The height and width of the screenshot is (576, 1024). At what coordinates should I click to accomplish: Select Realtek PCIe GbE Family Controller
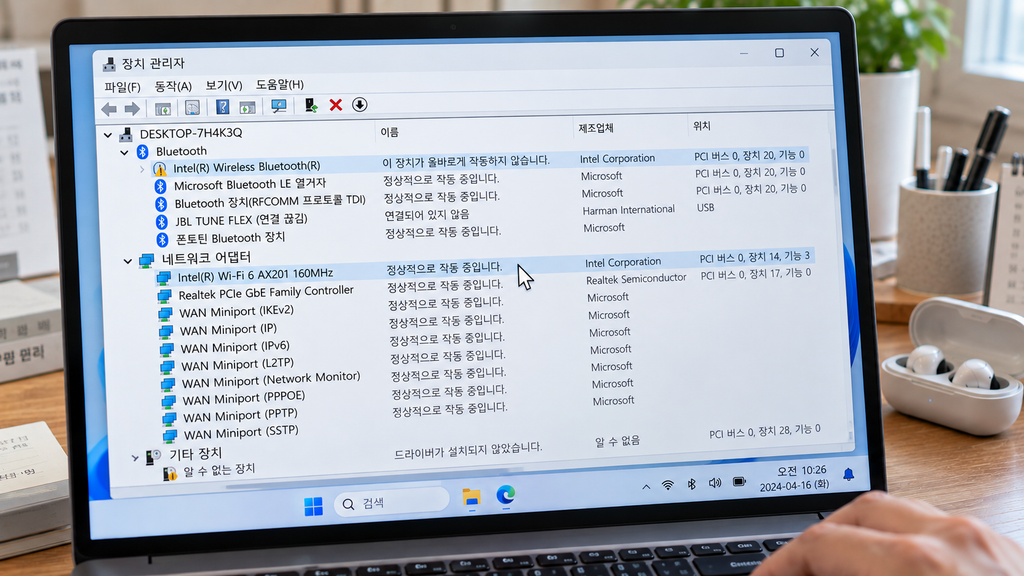266,293
